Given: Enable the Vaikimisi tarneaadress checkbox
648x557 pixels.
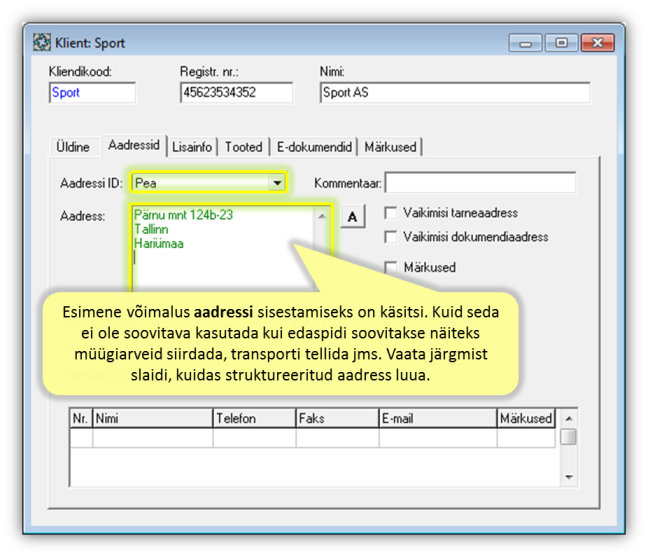Looking at the screenshot, I should (391, 213).
